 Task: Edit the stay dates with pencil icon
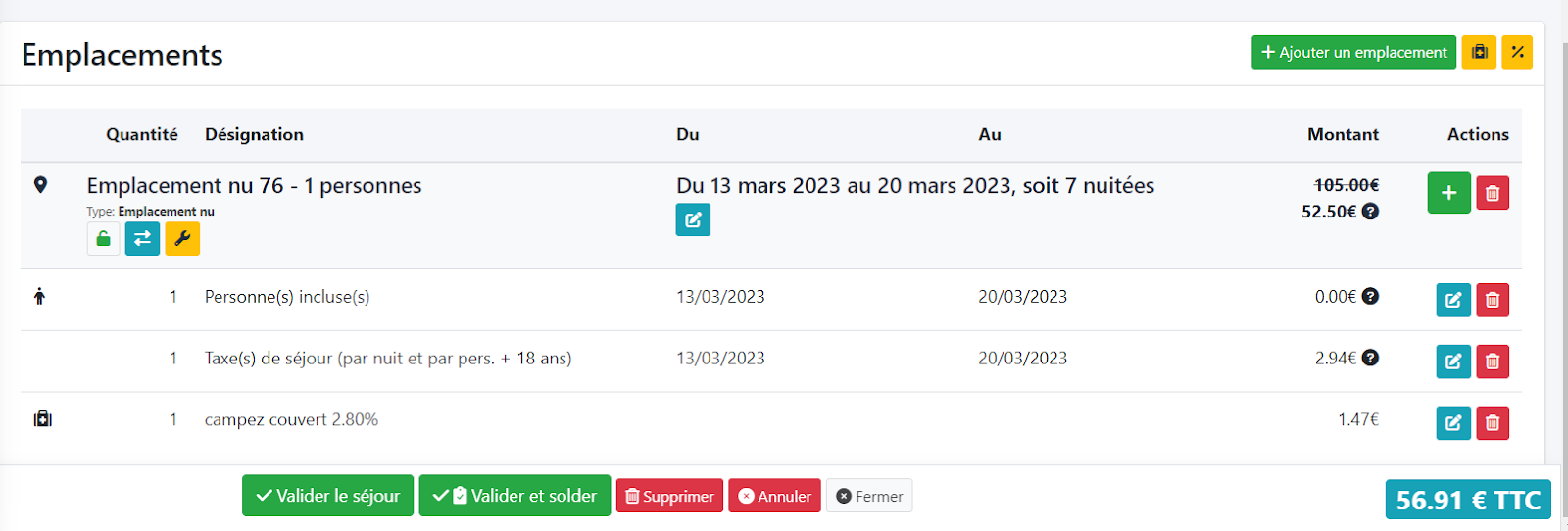(693, 219)
